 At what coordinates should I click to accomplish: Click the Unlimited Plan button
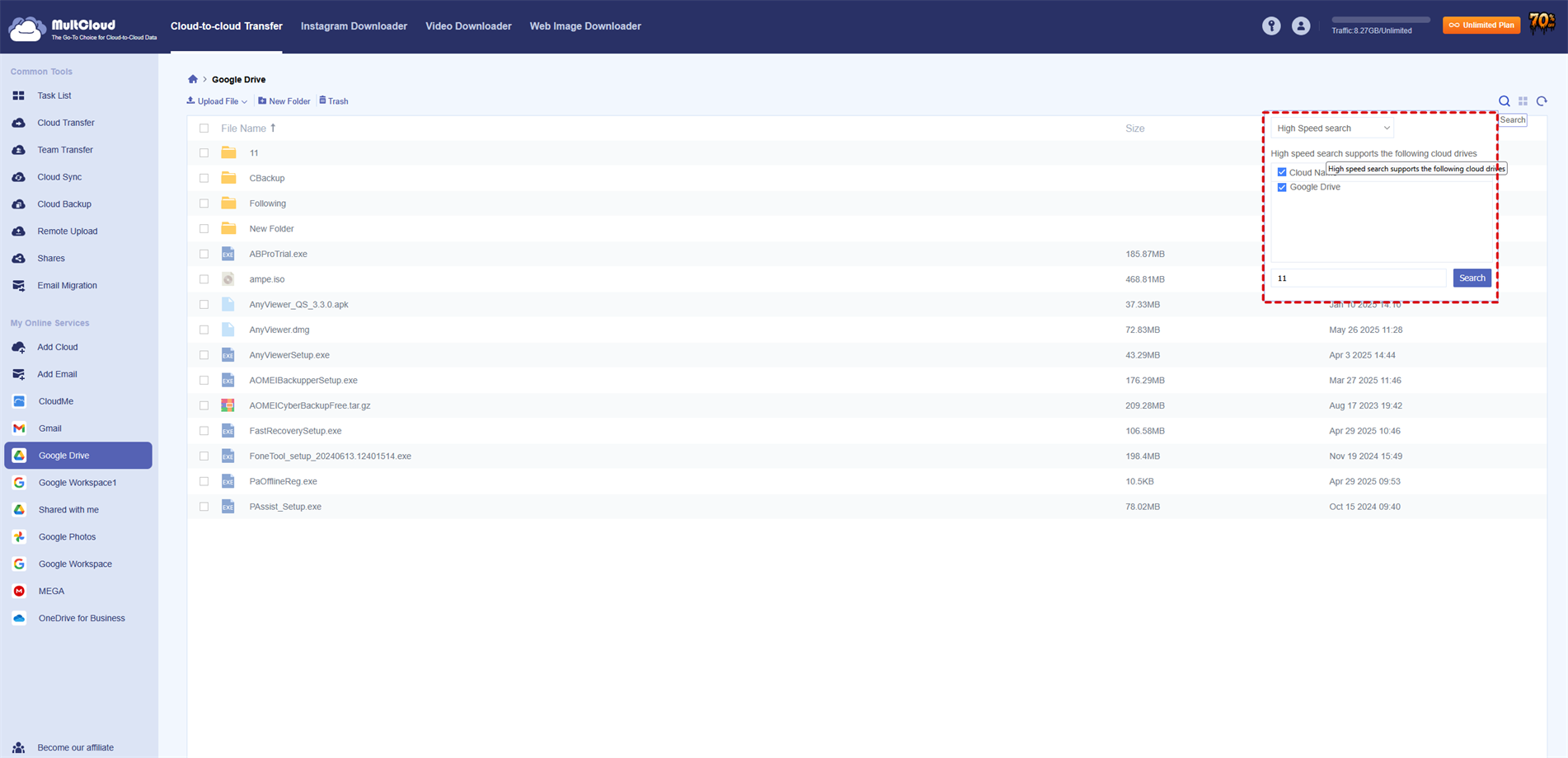pyautogui.click(x=1481, y=26)
